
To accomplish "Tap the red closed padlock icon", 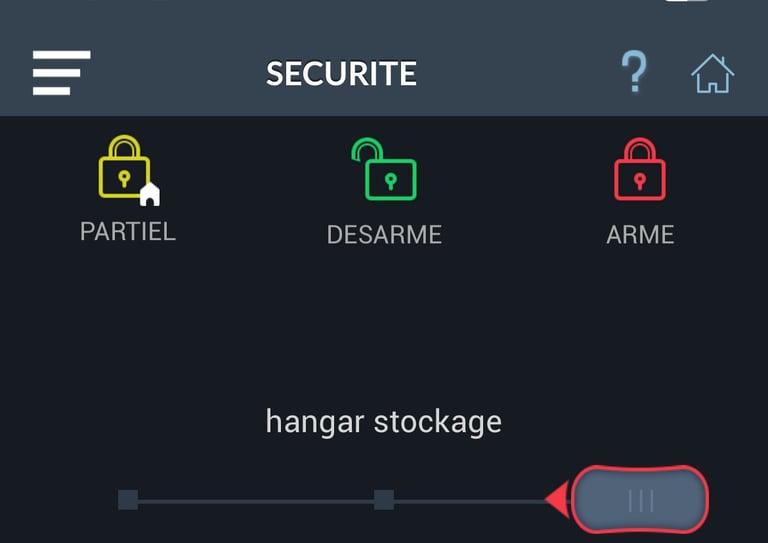I will (640, 170).
